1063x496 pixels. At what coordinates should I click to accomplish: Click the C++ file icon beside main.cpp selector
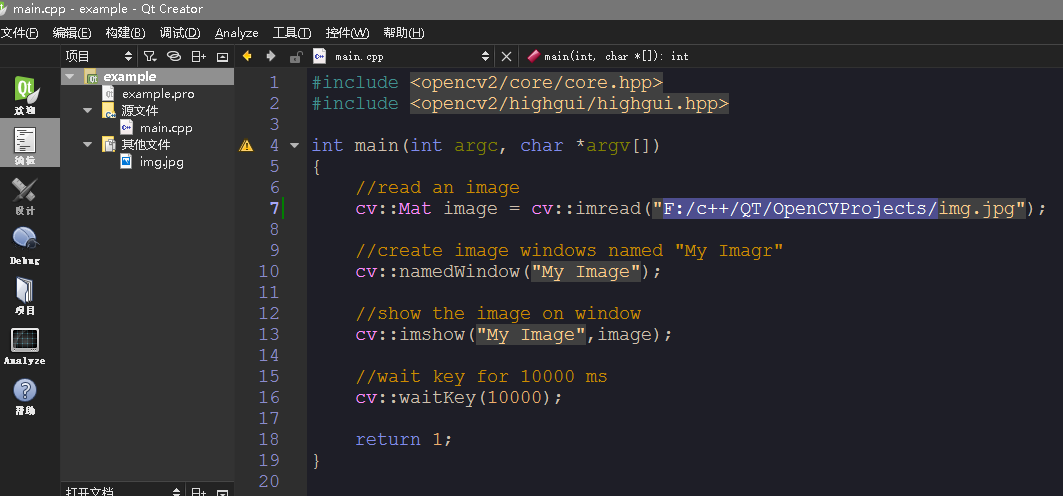pyautogui.click(x=319, y=56)
